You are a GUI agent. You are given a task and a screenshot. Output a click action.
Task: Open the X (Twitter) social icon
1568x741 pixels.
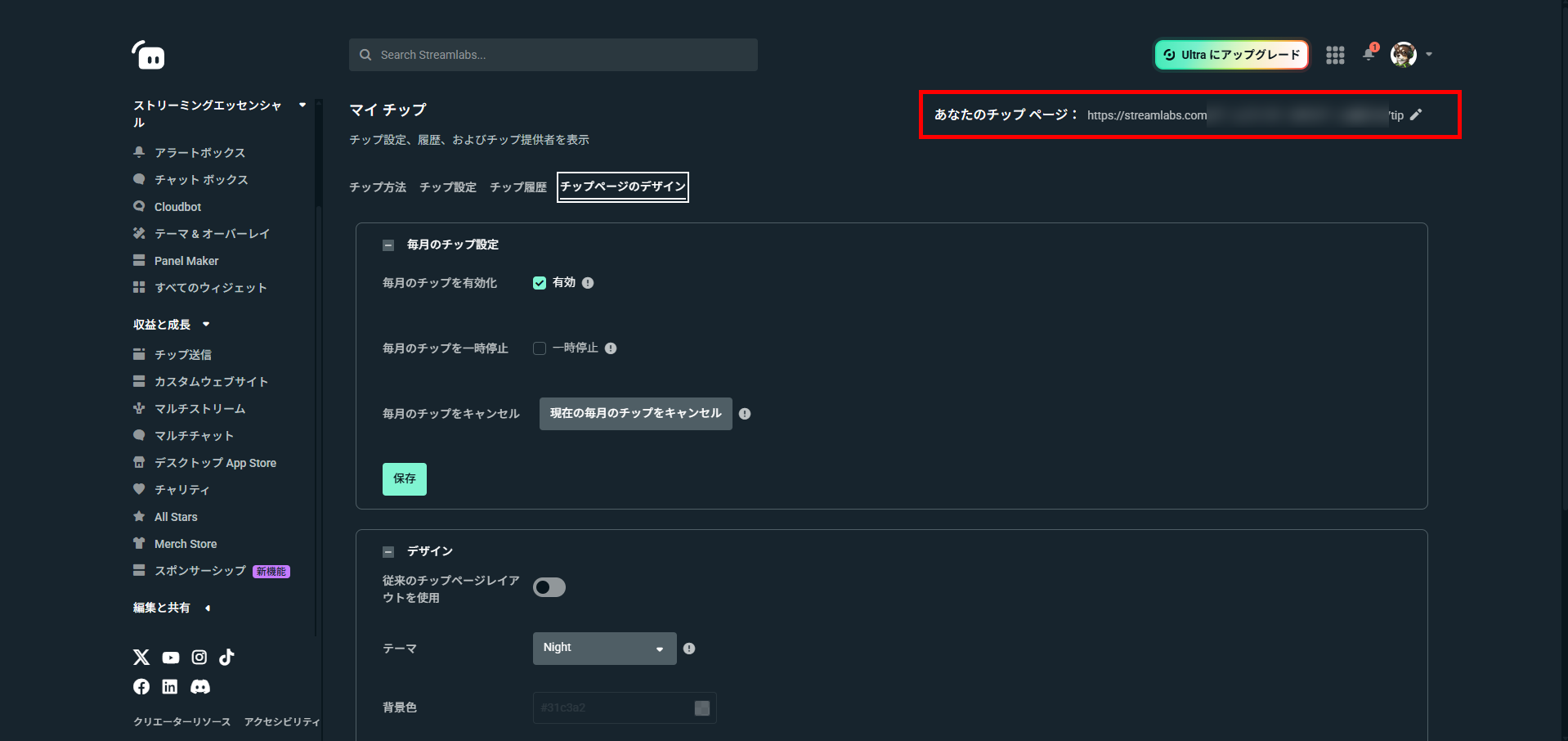141,657
